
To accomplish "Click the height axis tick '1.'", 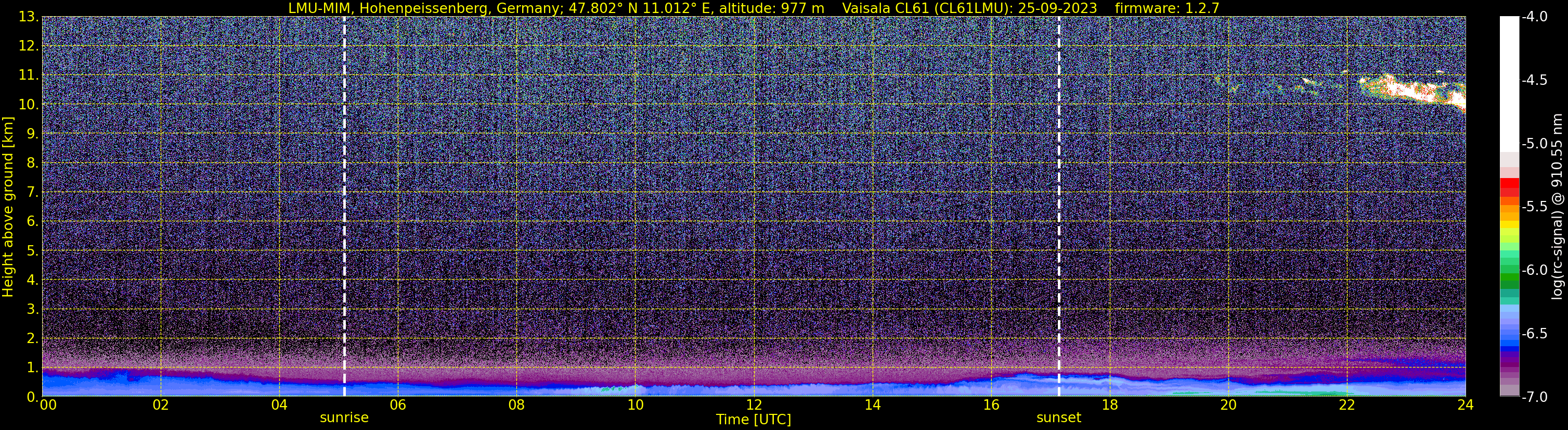I will (x=33, y=368).
